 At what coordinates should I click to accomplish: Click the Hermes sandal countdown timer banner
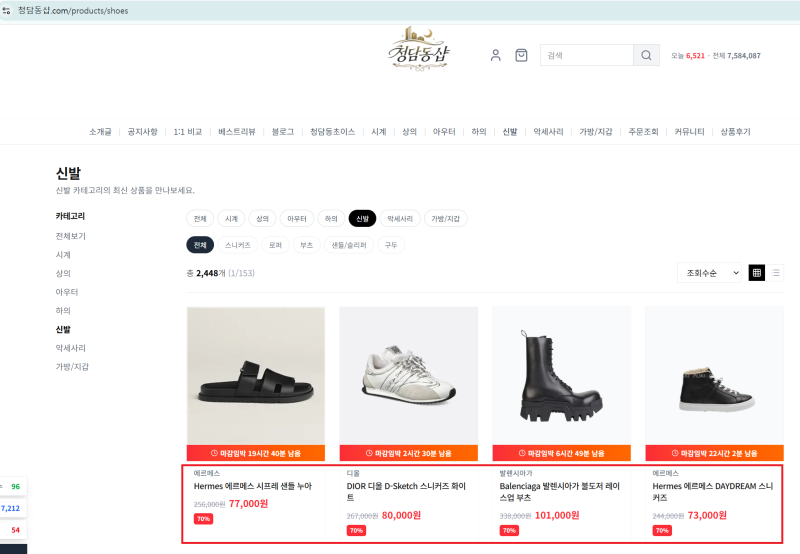[x=255, y=452]
